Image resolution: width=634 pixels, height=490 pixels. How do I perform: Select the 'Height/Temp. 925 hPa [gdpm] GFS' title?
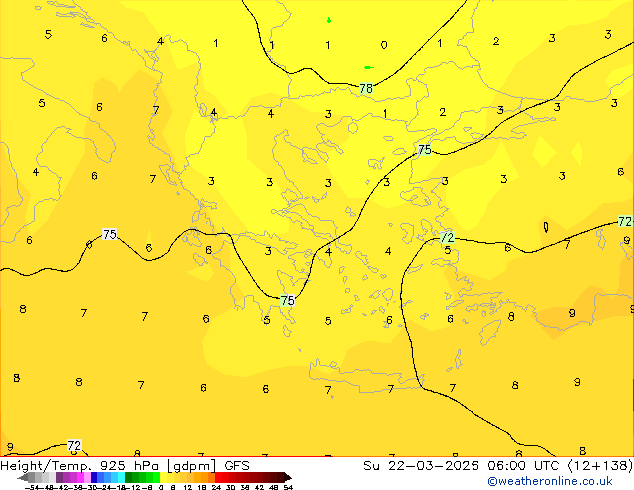coord(125,465)
